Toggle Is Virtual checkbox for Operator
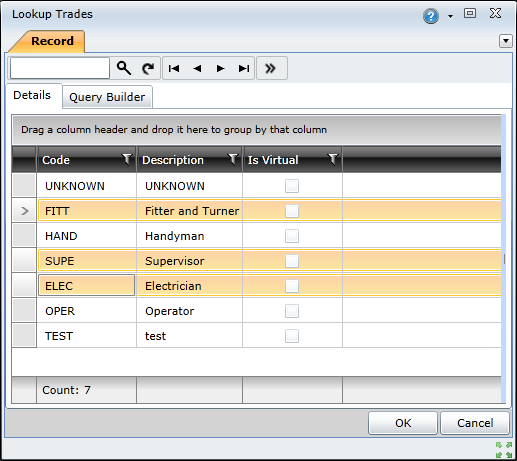Image resolution: width=517 pixels, height=461 pixels. (x=292, y=311)
